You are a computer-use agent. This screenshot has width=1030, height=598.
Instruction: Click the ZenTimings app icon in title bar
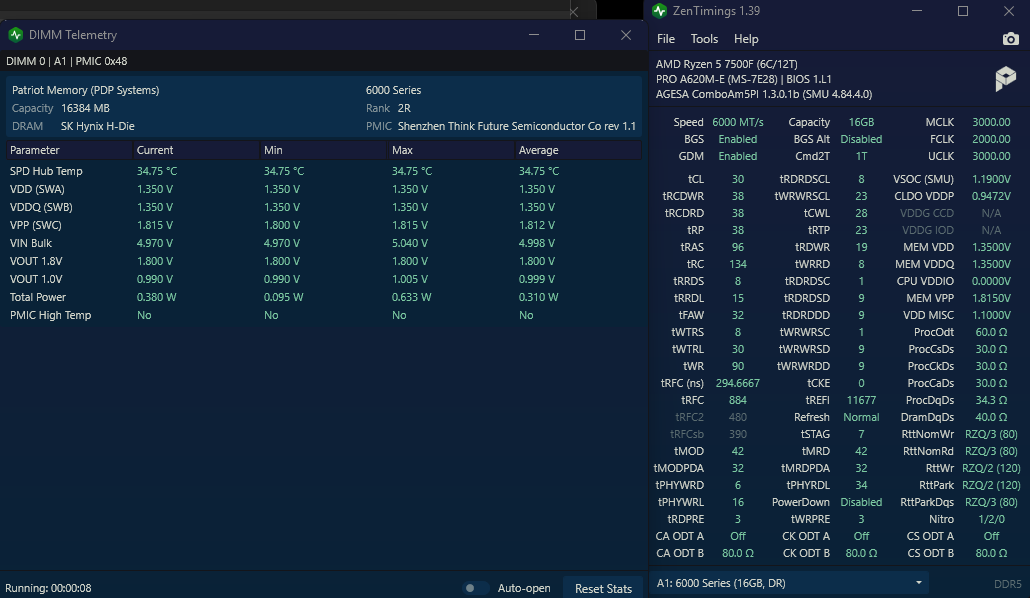tap(660, 11)
